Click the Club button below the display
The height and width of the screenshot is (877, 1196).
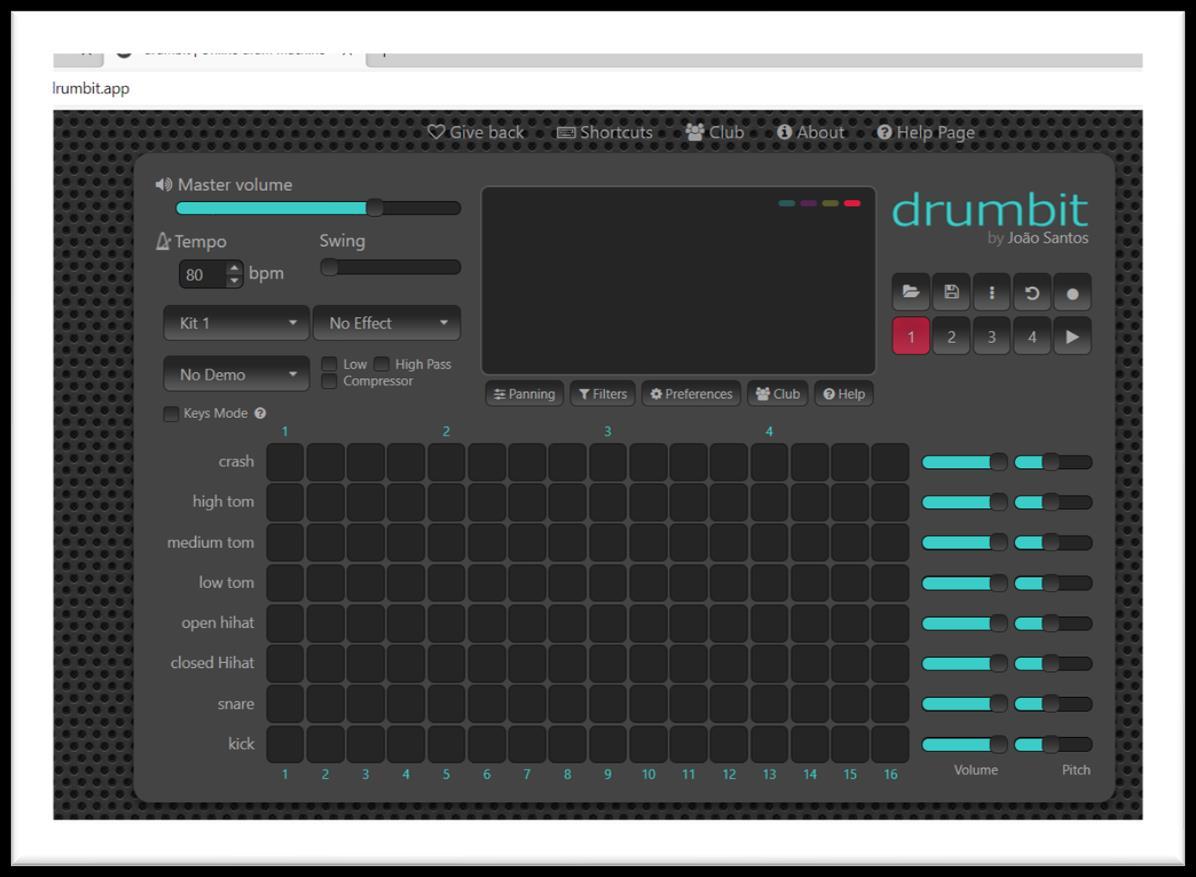(777, 394)
